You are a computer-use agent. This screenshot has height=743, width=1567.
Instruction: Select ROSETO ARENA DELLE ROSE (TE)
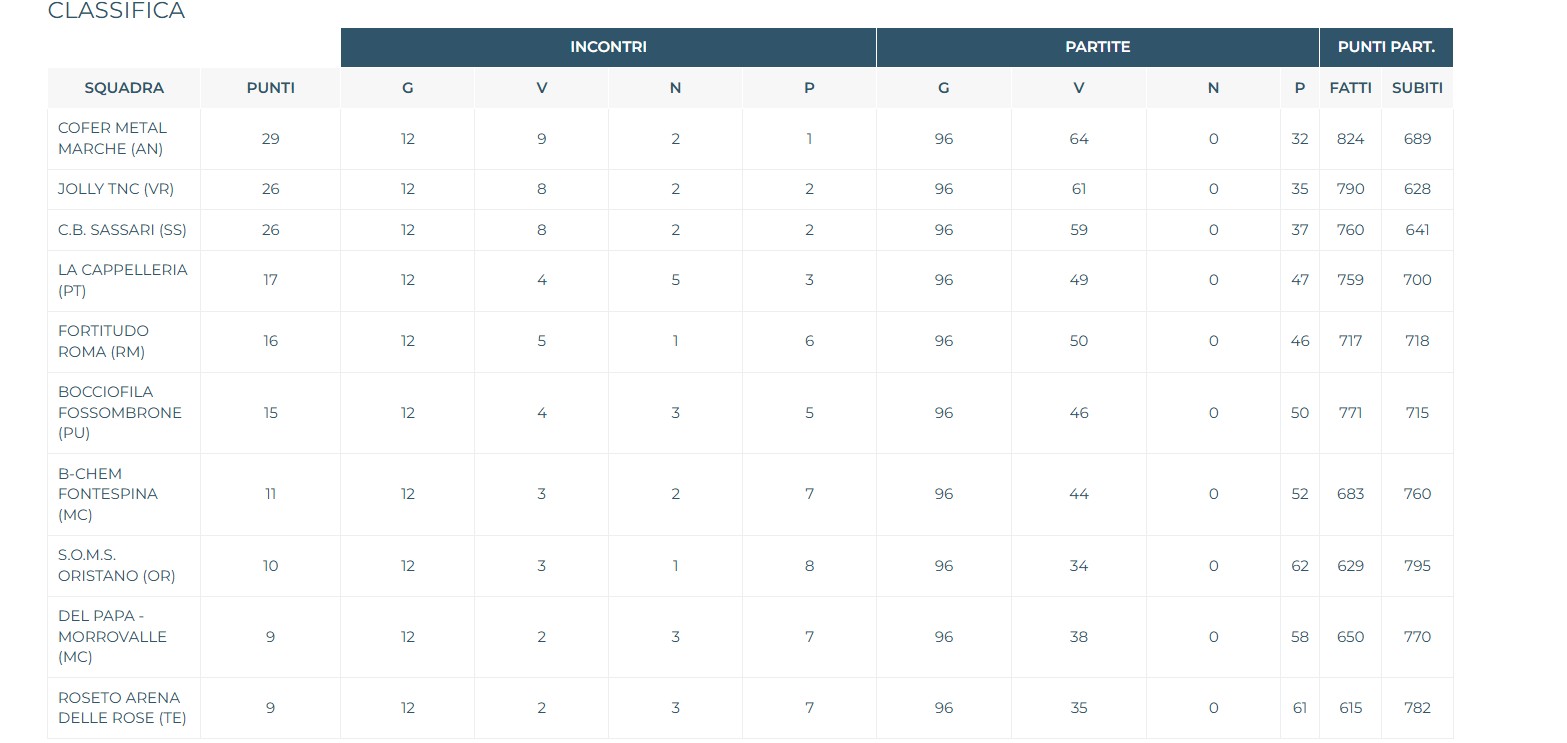tap(122, 708)
